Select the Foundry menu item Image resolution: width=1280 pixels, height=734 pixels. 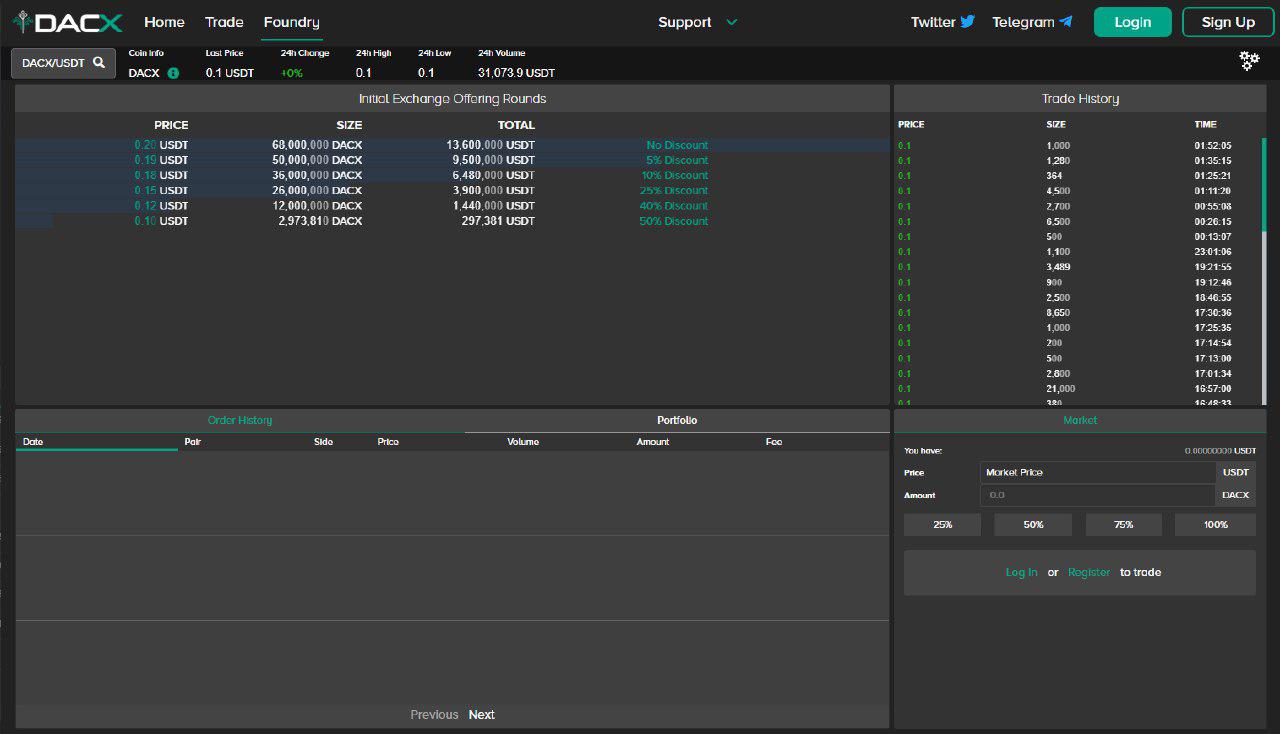coord(292,22)
